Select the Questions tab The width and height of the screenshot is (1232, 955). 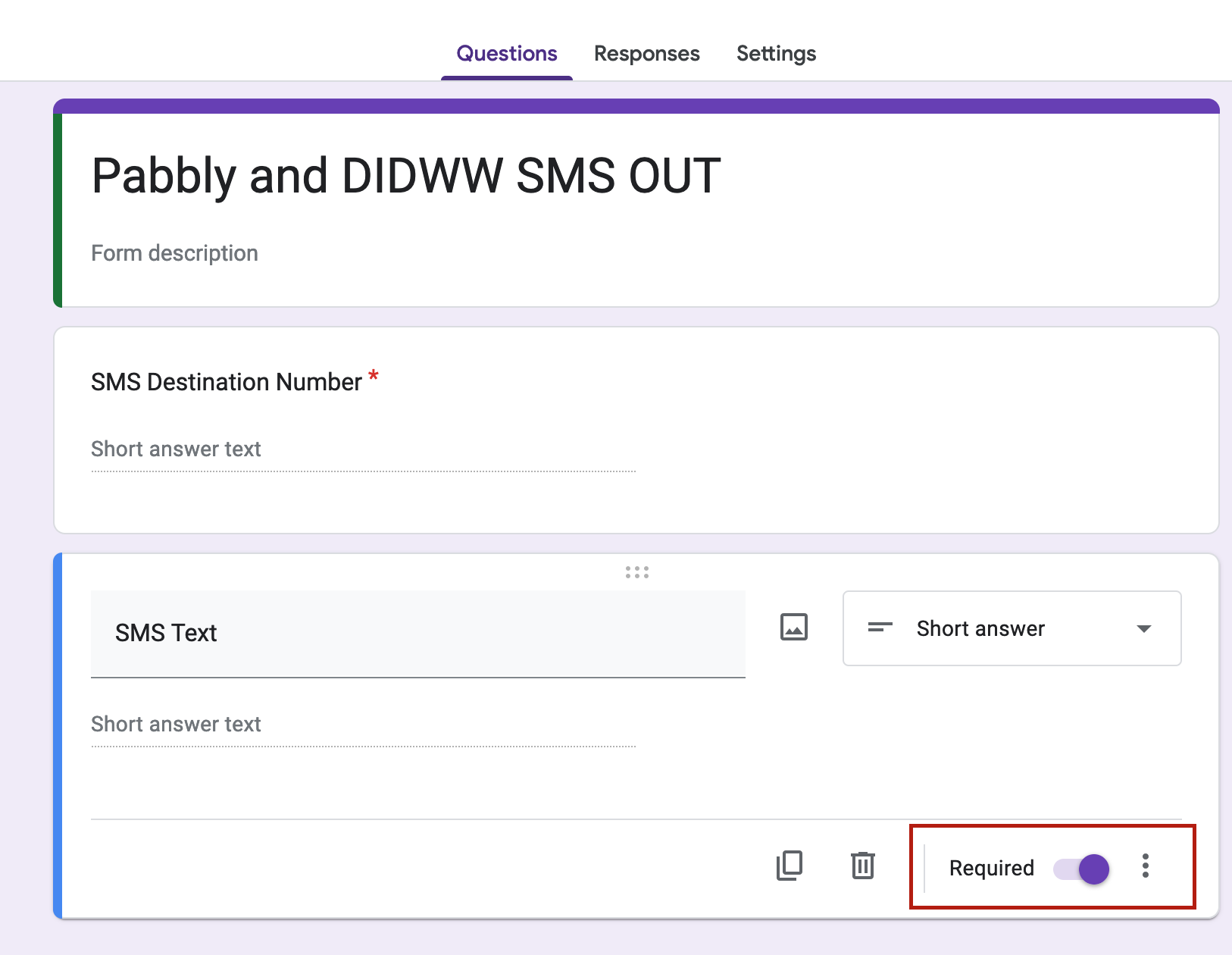507,54
